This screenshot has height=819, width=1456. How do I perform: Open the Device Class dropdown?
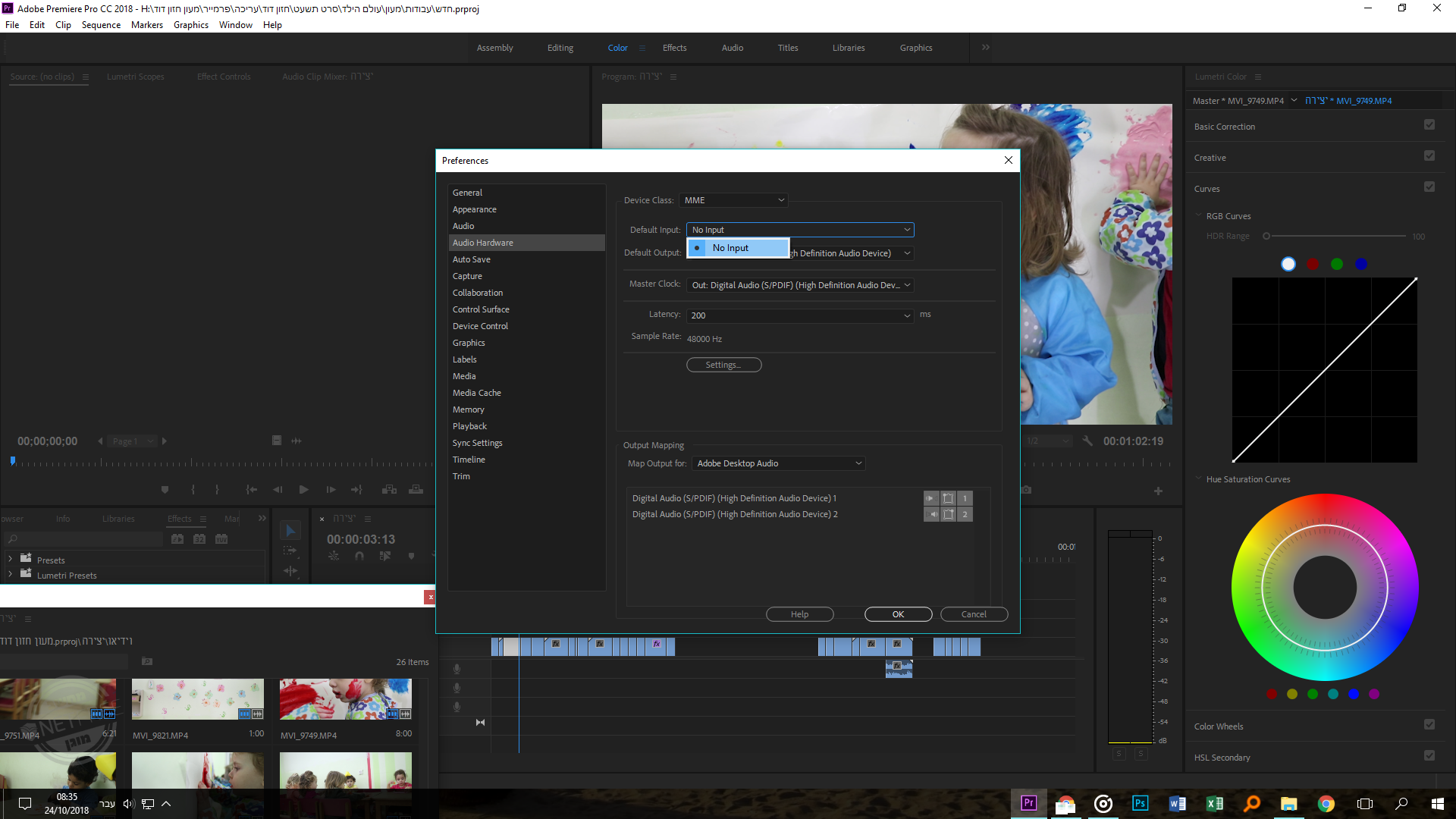point(733,200)
